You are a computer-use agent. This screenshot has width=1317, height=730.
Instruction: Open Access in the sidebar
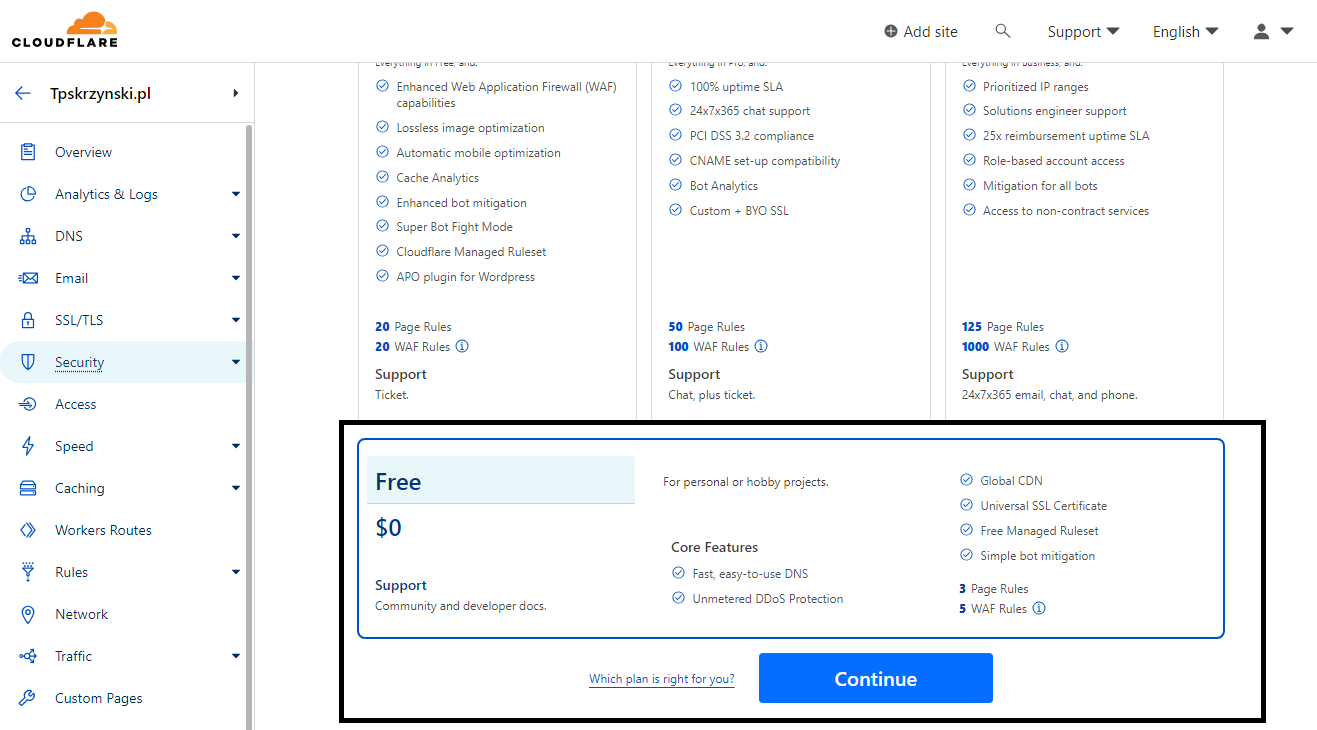click(76, 404)
